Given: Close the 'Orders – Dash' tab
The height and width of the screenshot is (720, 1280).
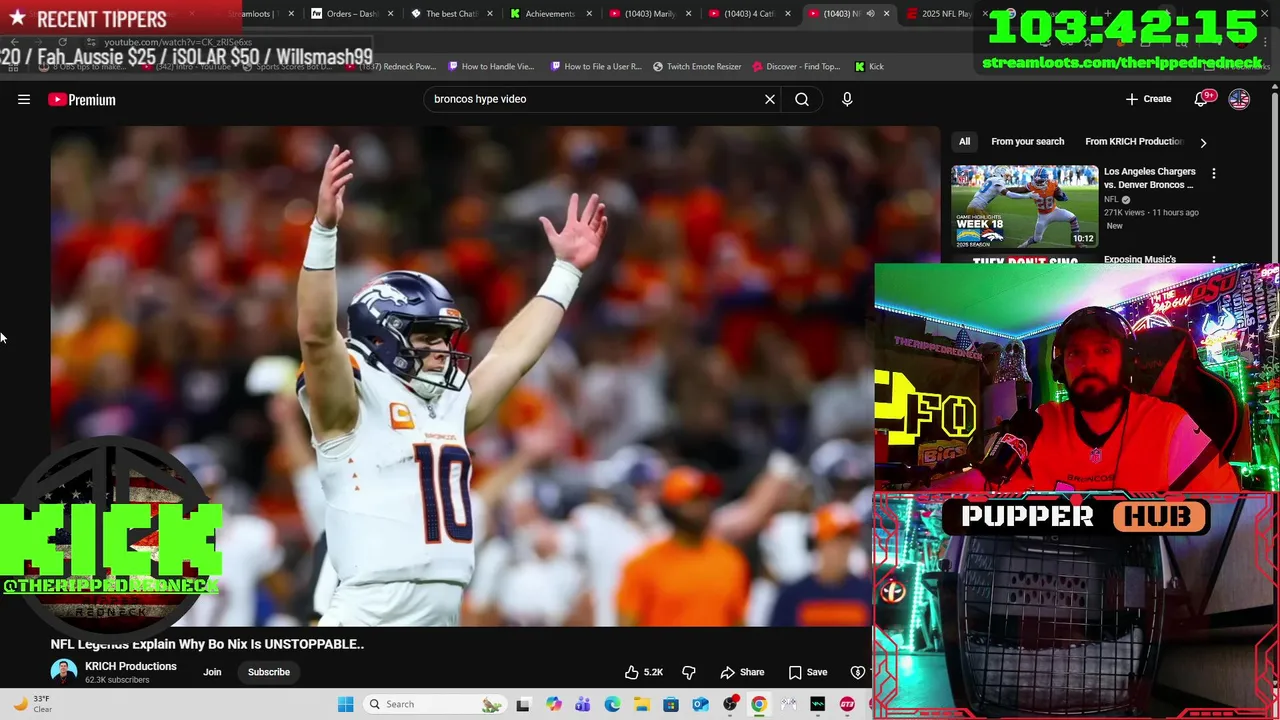Looking at the screenshot, I should pos(390,14).
